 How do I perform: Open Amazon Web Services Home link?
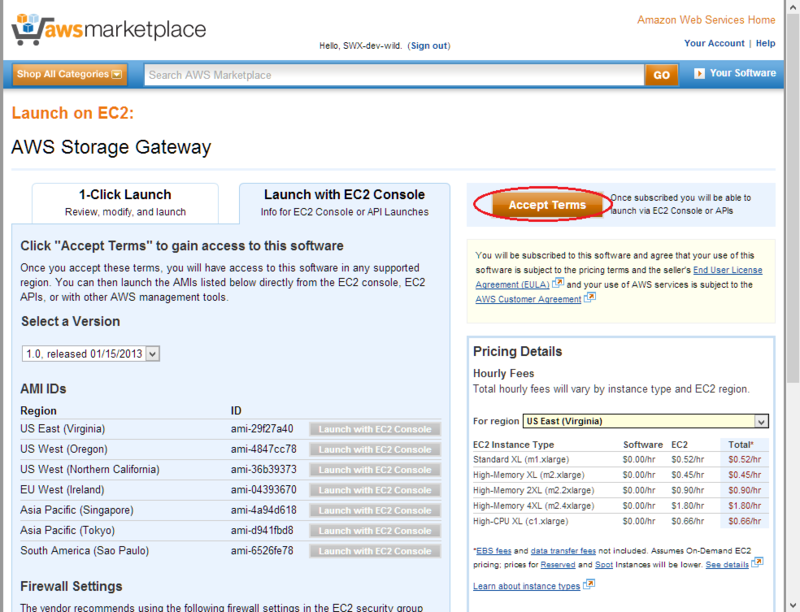[x=706, y=20]
